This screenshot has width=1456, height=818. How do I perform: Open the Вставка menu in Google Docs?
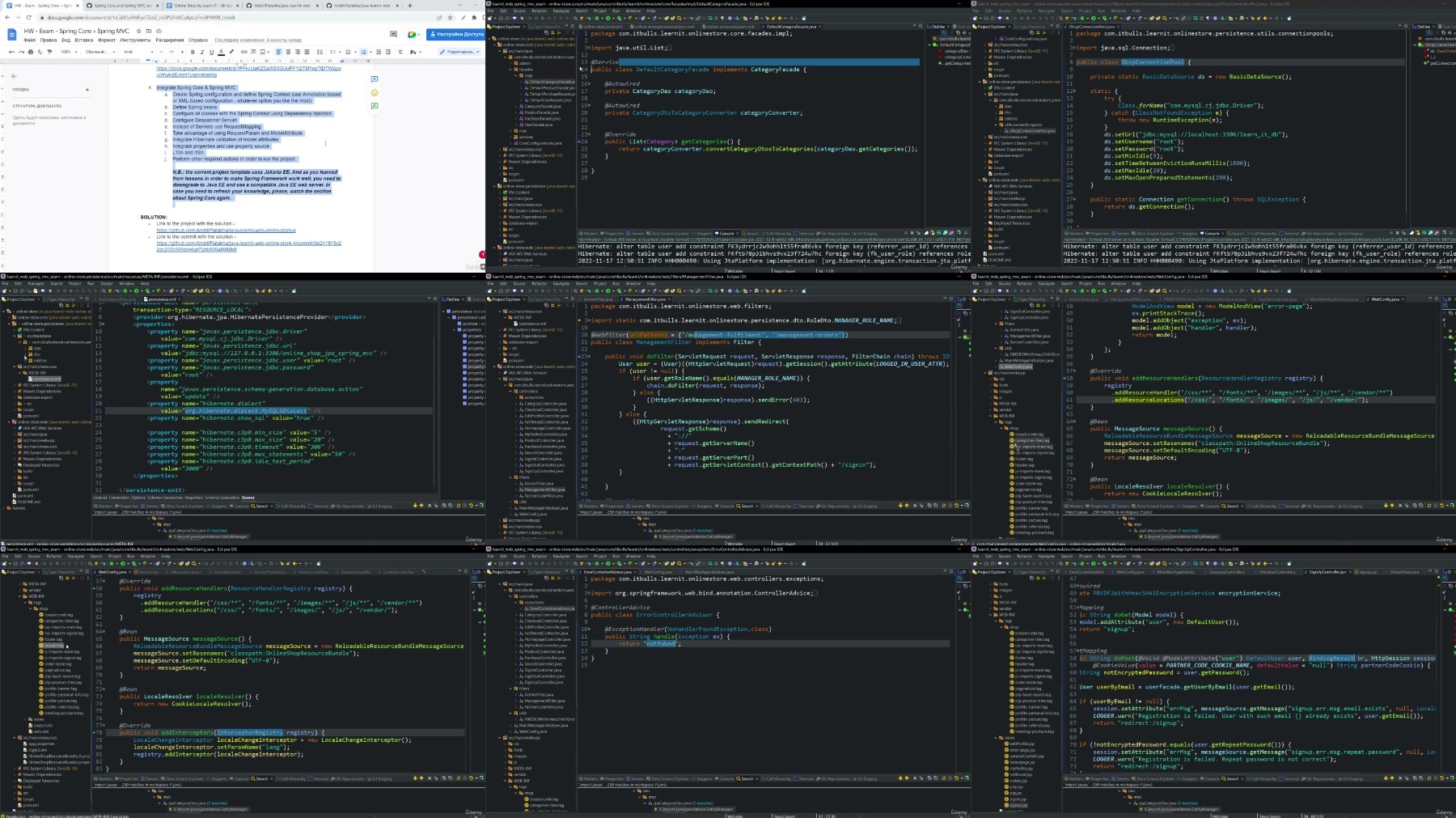point(83,40)
